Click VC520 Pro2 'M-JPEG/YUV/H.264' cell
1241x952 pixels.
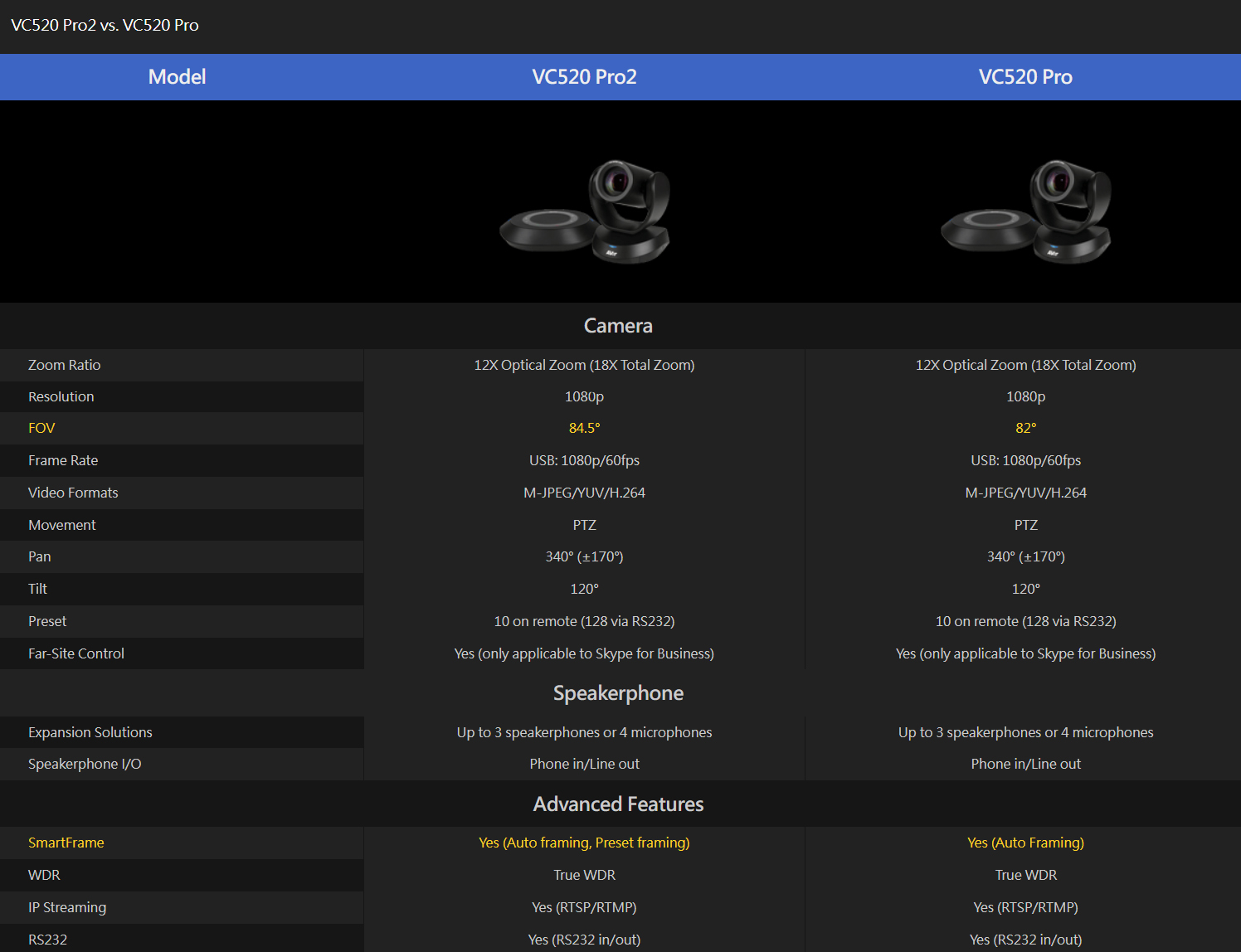(584, 493)
